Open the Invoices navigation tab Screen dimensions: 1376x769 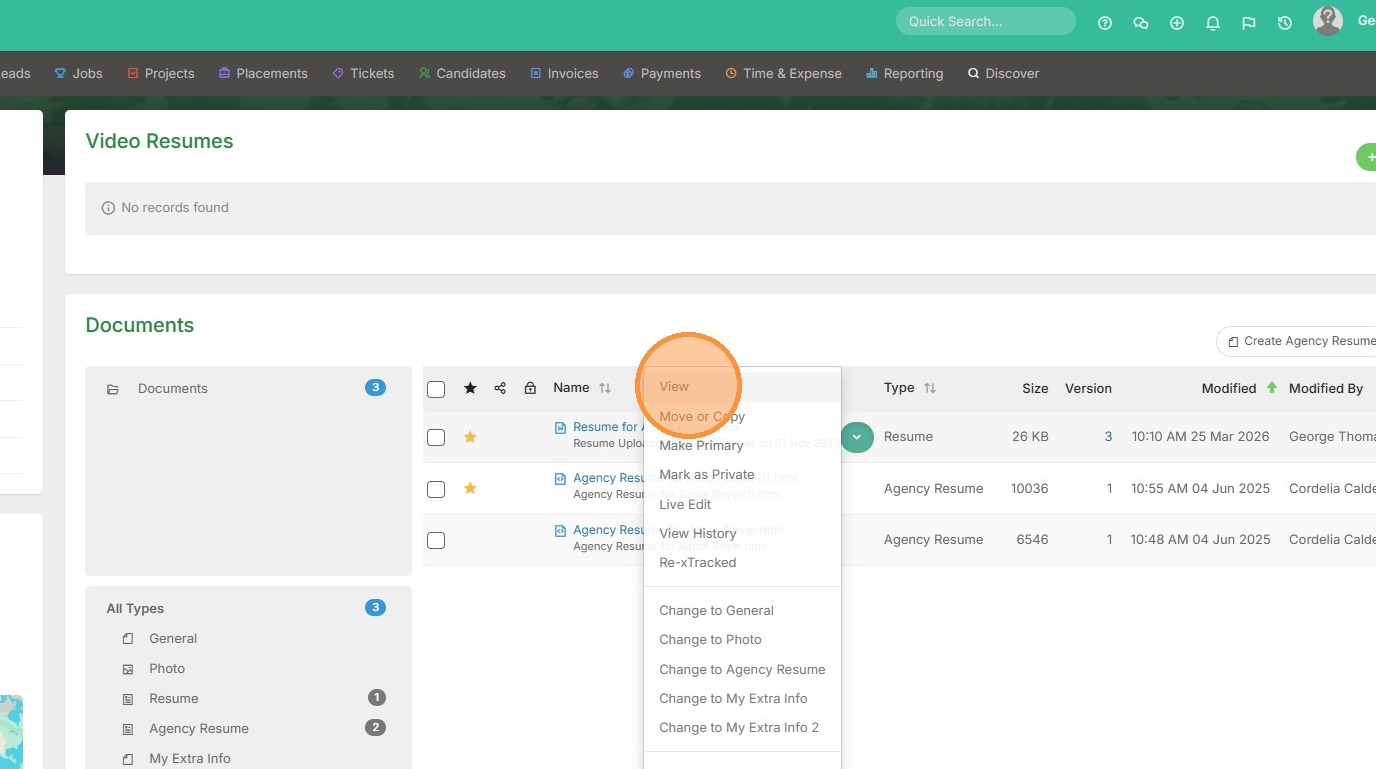(x=564, y=73)
